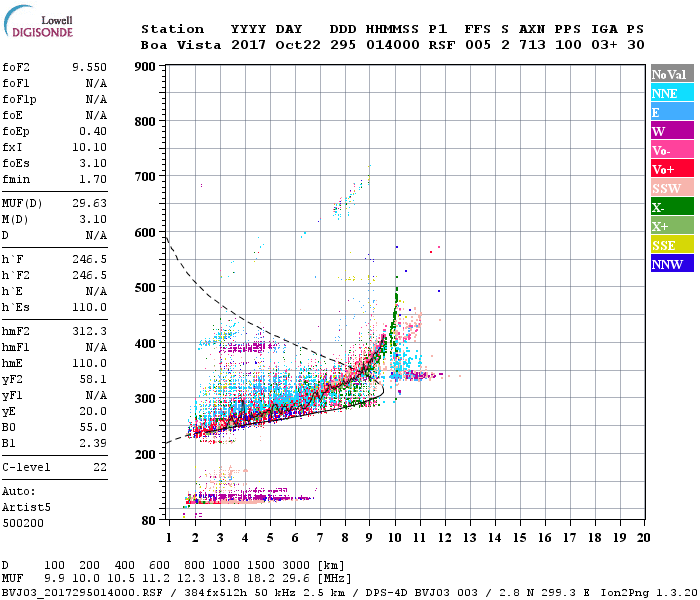Viewport: 700px width, 600px height.
Task: Click the C-level value 22
Action: [100, 467]
